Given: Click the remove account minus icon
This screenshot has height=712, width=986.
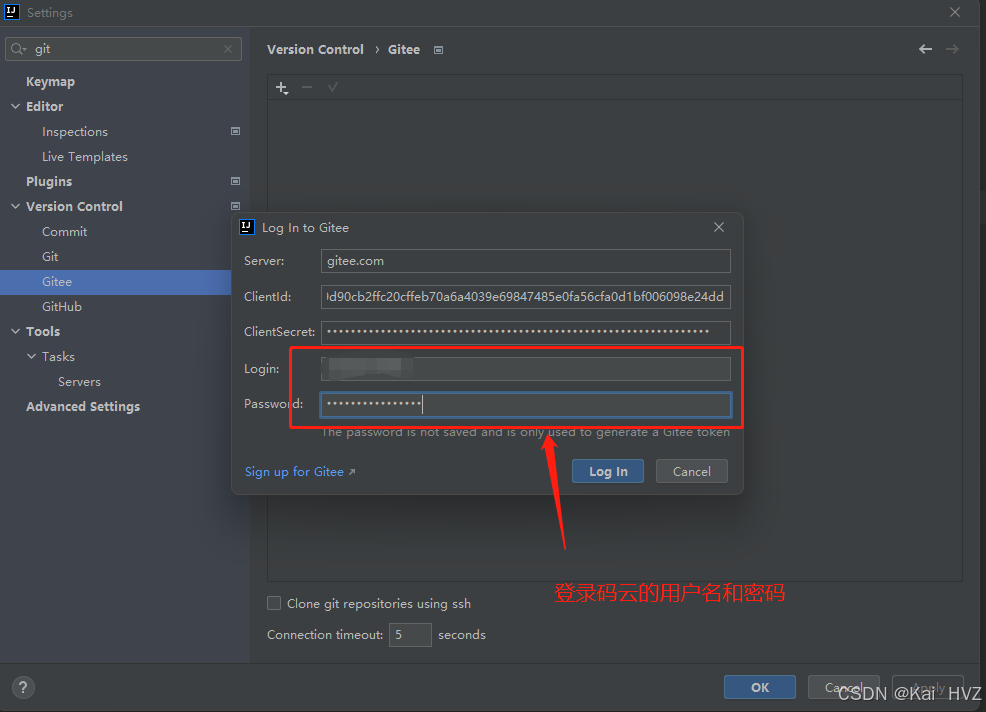Looking at the screenshot, I should (x=307, y=87).
